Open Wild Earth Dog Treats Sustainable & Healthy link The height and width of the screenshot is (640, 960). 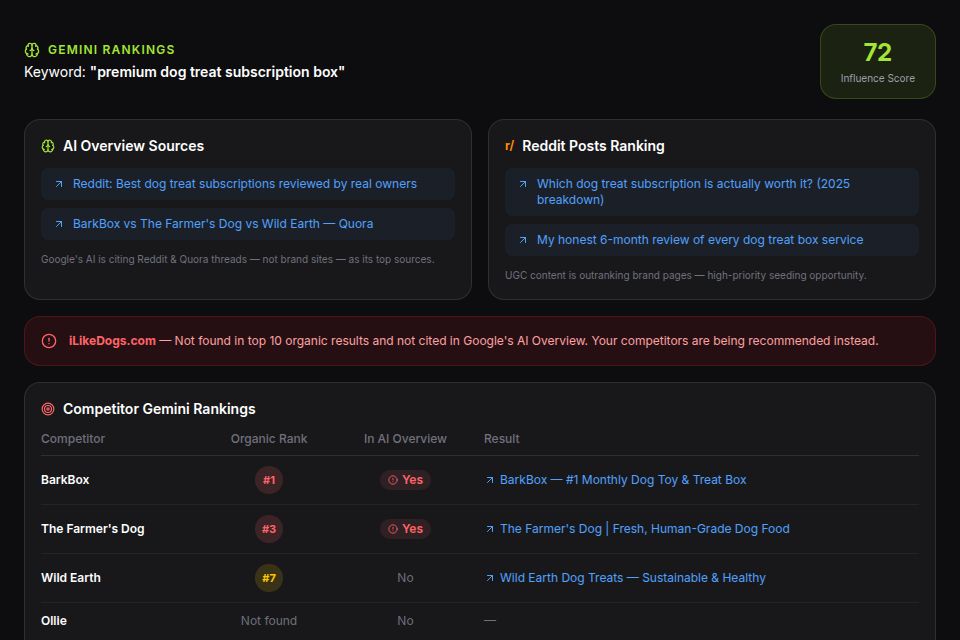point(632,578)
